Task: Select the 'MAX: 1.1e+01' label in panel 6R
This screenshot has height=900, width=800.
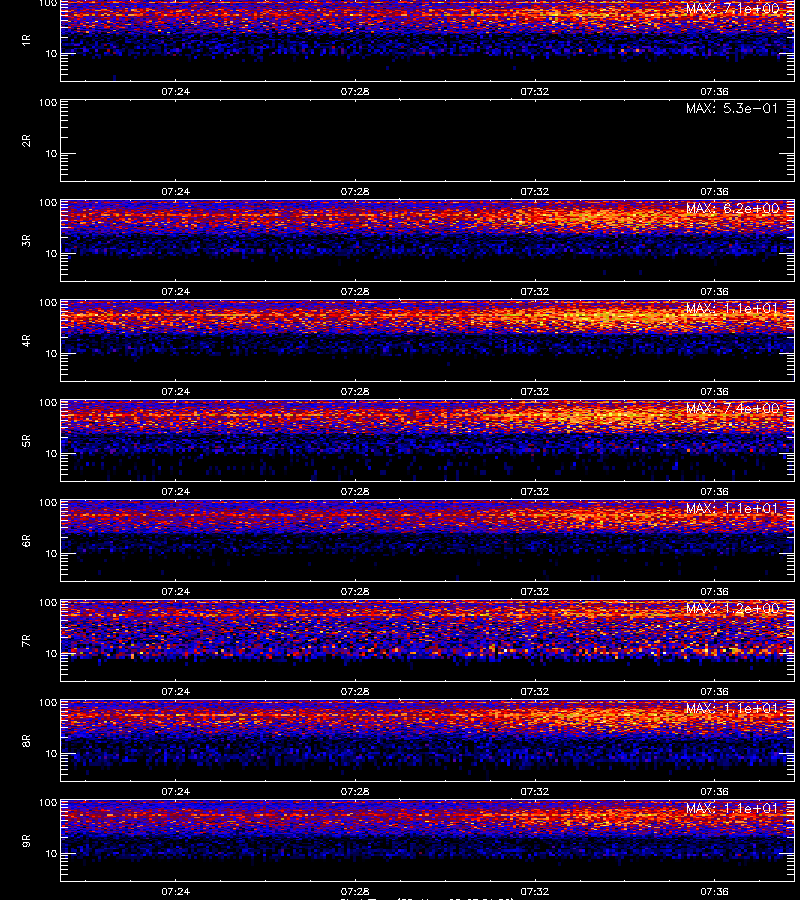Action: pos(732,509)
